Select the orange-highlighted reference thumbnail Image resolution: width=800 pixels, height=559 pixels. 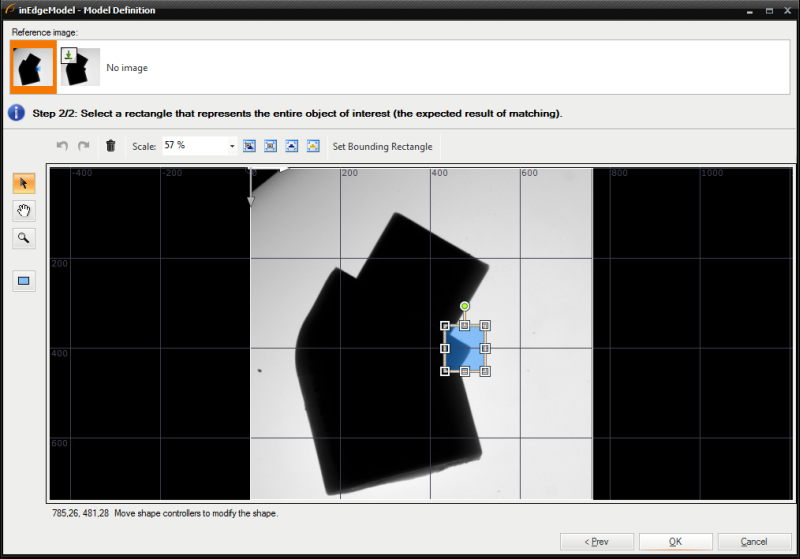coord(32,67)
